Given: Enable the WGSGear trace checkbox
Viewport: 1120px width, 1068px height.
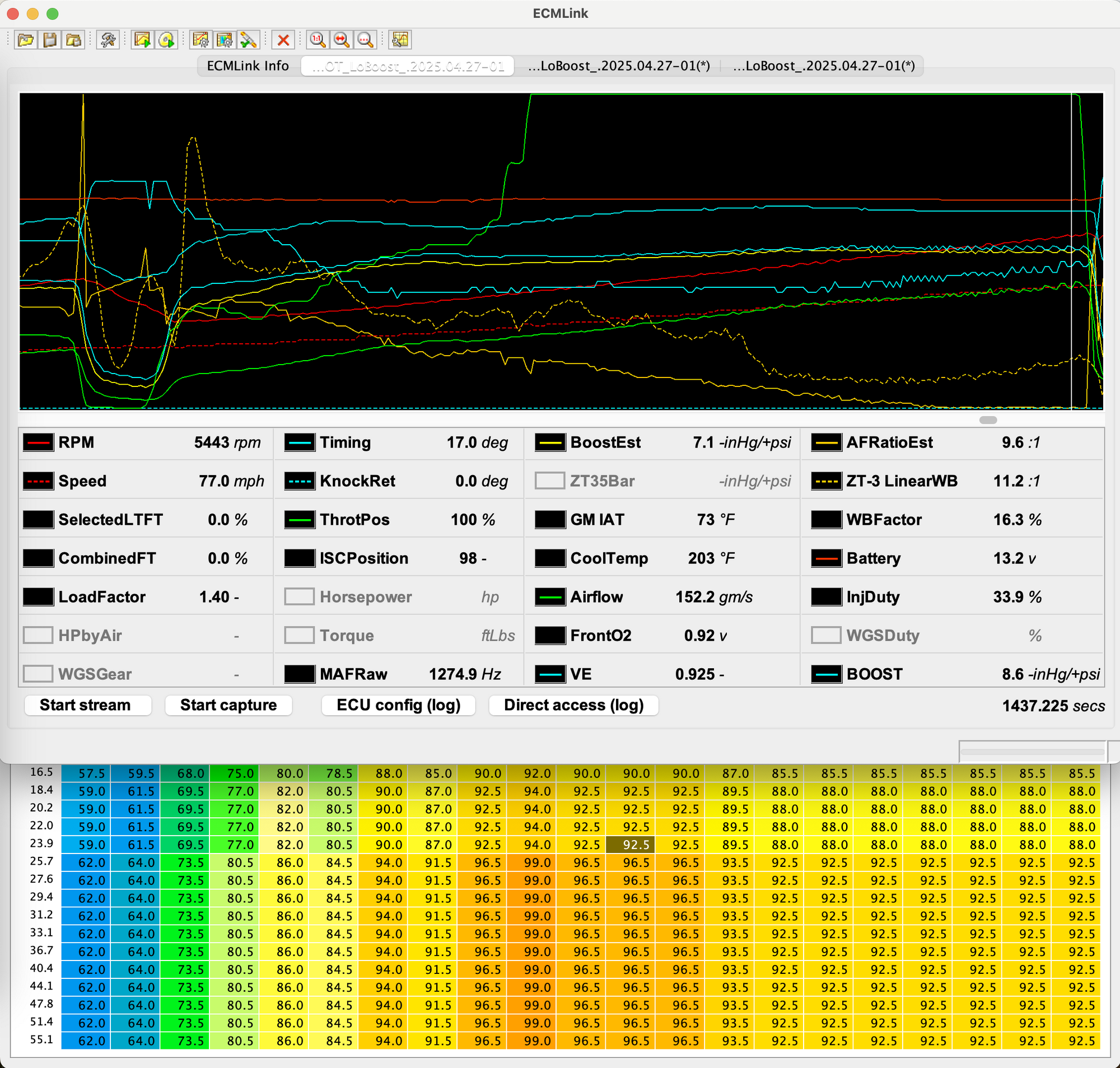Looking at the screenshot, I should 38,674.
